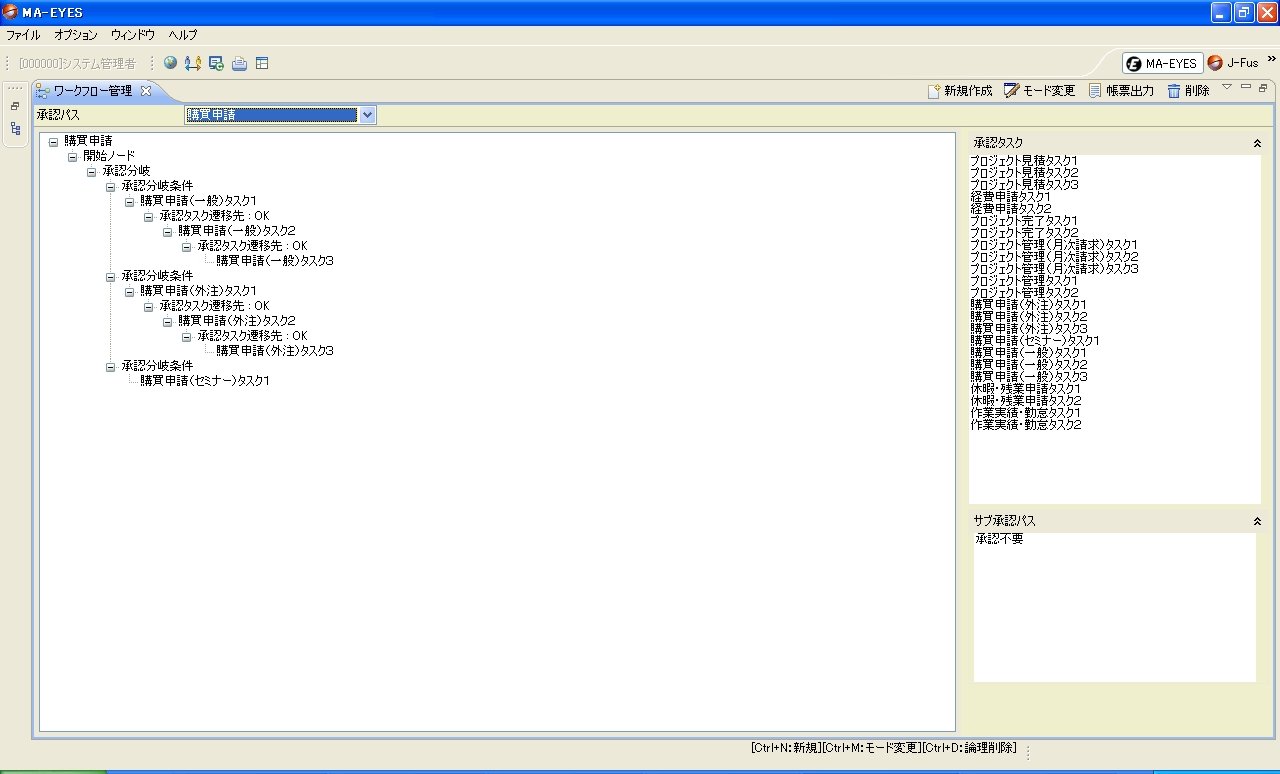Collapse the 承認分岐 tree node
This screenshot has width=1280, height=774.
tap(92, 172)
